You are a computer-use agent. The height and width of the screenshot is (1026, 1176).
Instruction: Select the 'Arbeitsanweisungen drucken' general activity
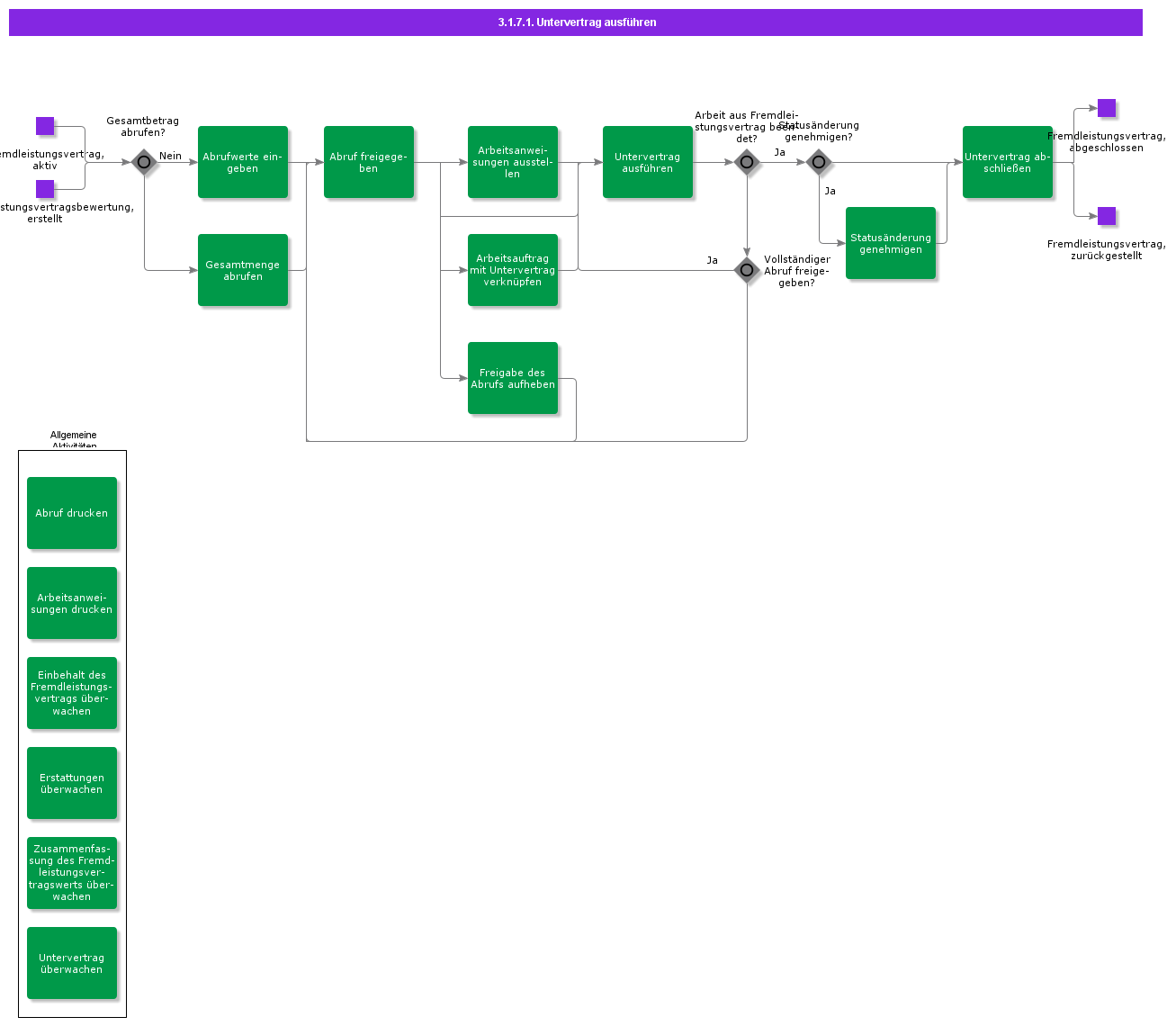point(72,603)
